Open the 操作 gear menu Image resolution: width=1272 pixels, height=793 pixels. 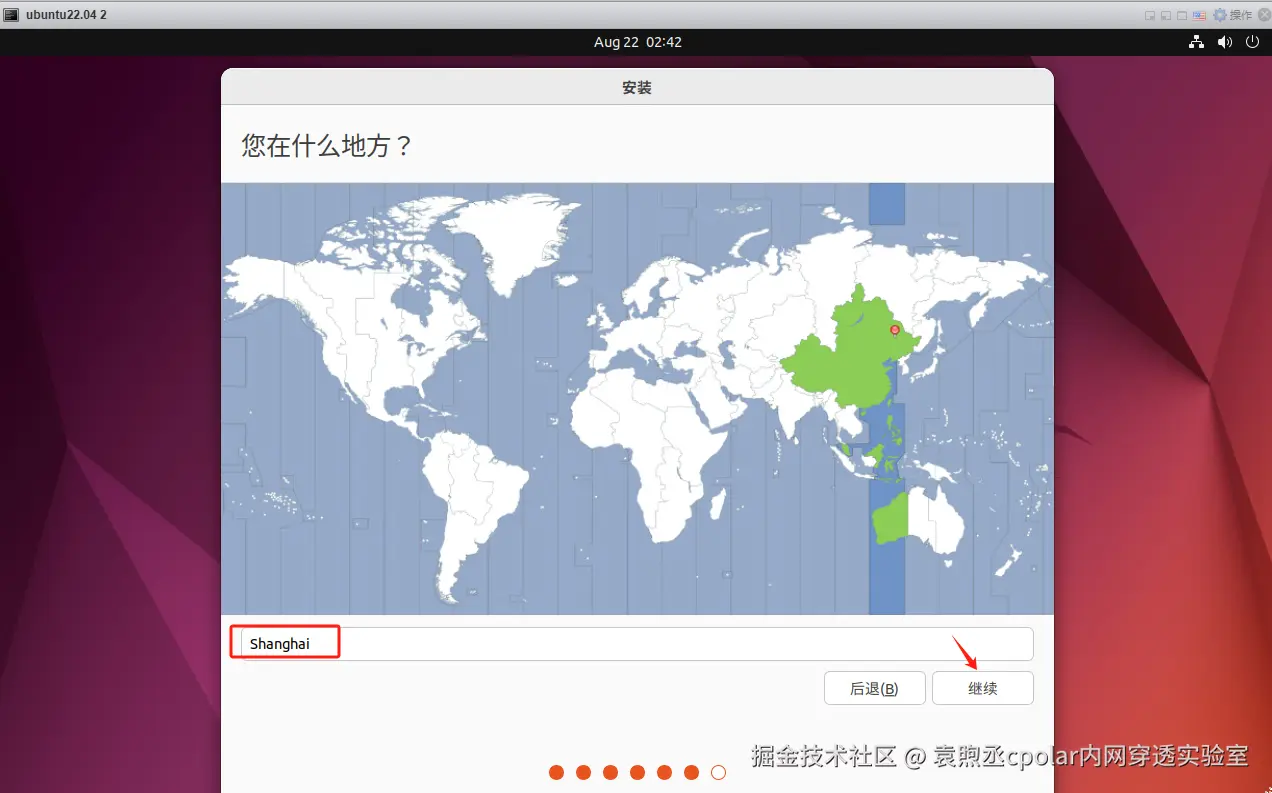click(1232, 14)
